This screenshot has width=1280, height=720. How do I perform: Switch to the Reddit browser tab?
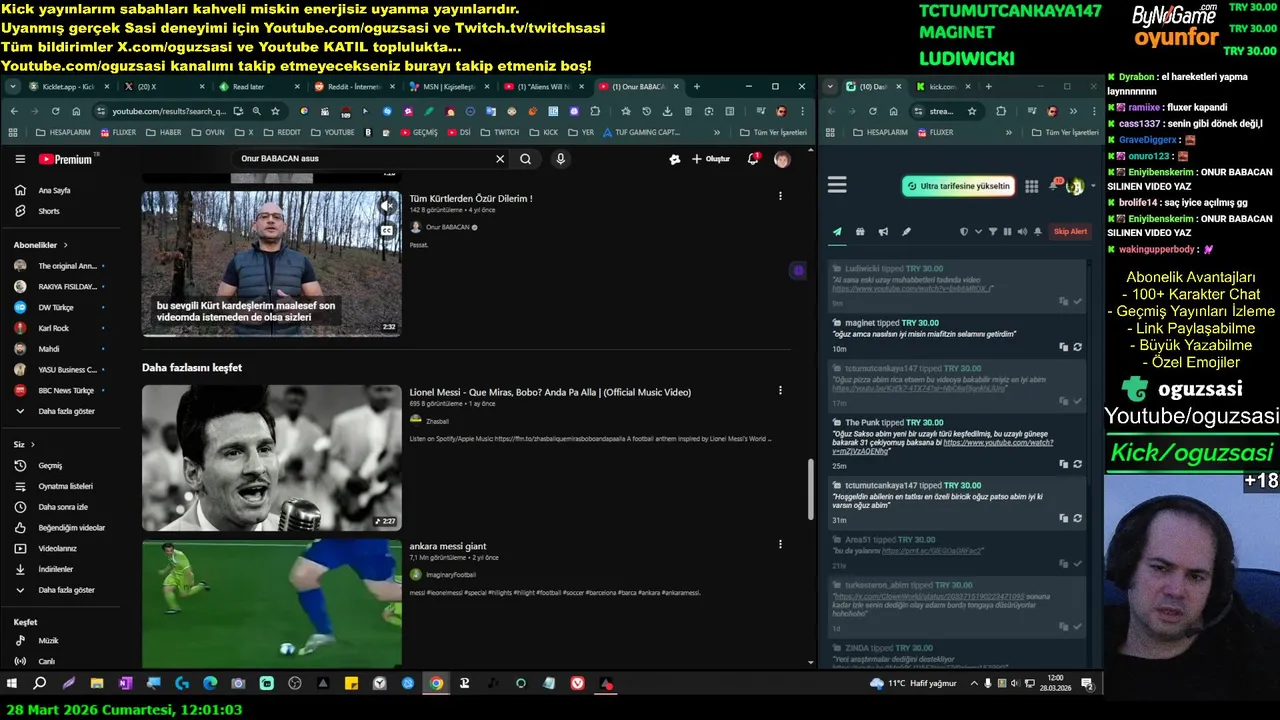[354, 87]
